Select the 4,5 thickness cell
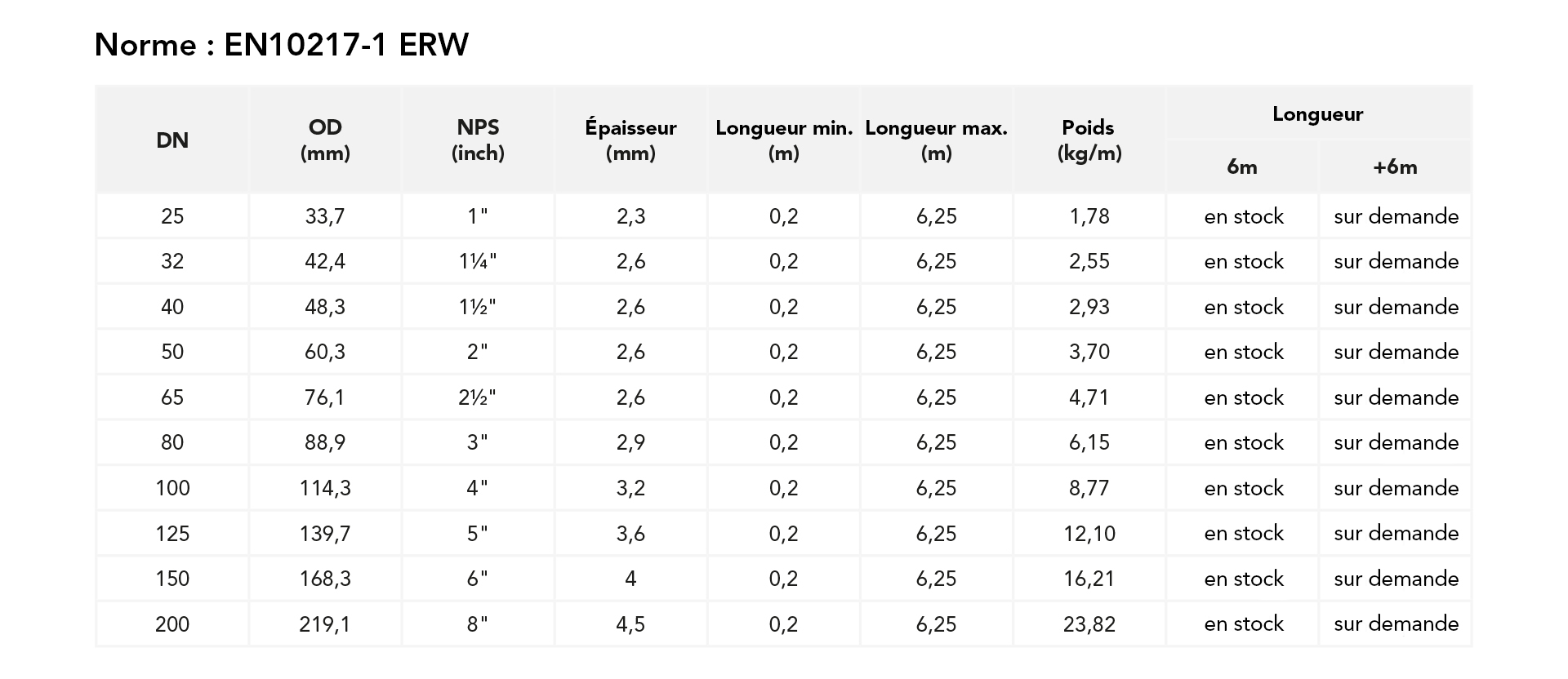The height and width of the screenshot is (679, 1568). point(630,624)
